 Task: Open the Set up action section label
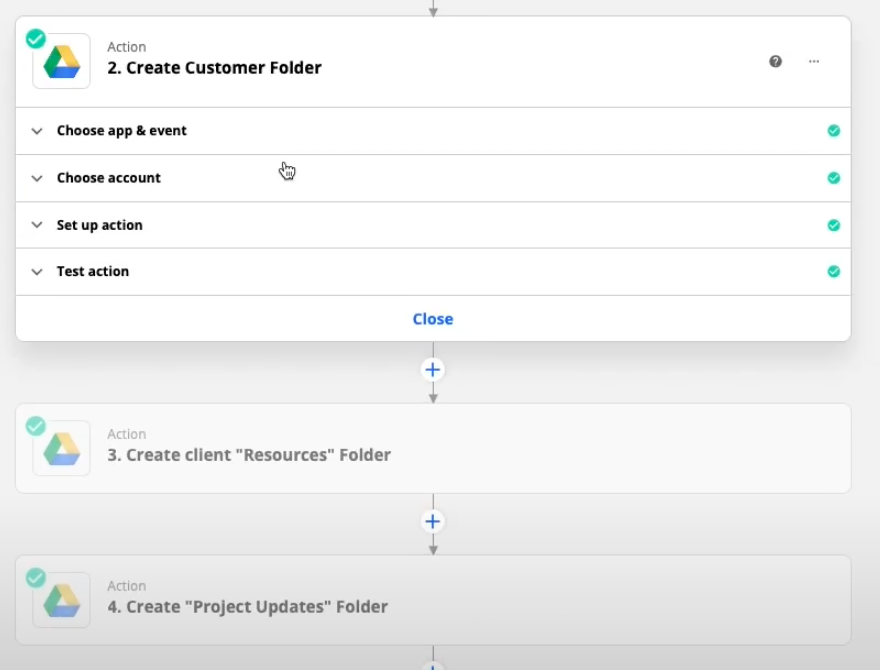coord(99,225)
